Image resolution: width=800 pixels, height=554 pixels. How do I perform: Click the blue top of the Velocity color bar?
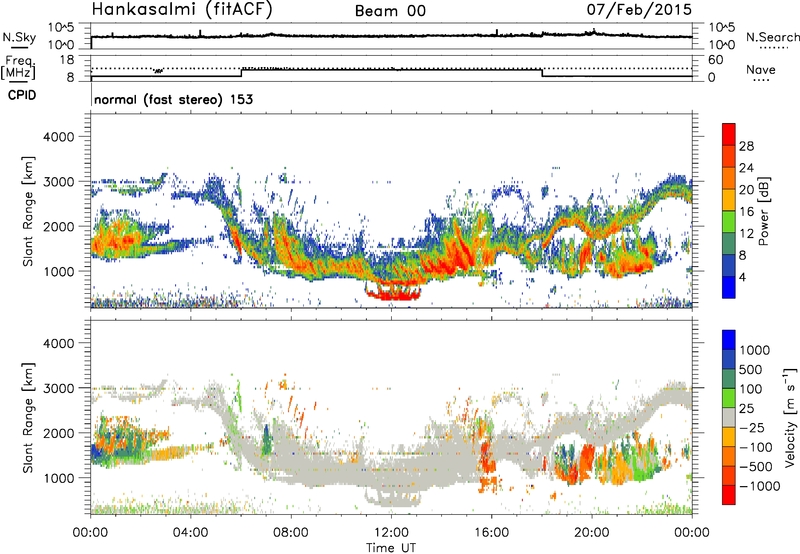(x=729, y=339)
